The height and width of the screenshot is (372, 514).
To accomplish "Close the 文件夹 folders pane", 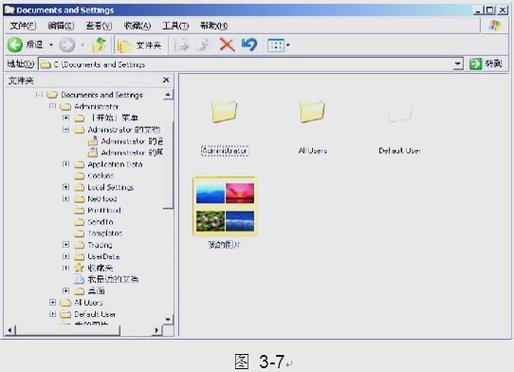I will (166, 80).
